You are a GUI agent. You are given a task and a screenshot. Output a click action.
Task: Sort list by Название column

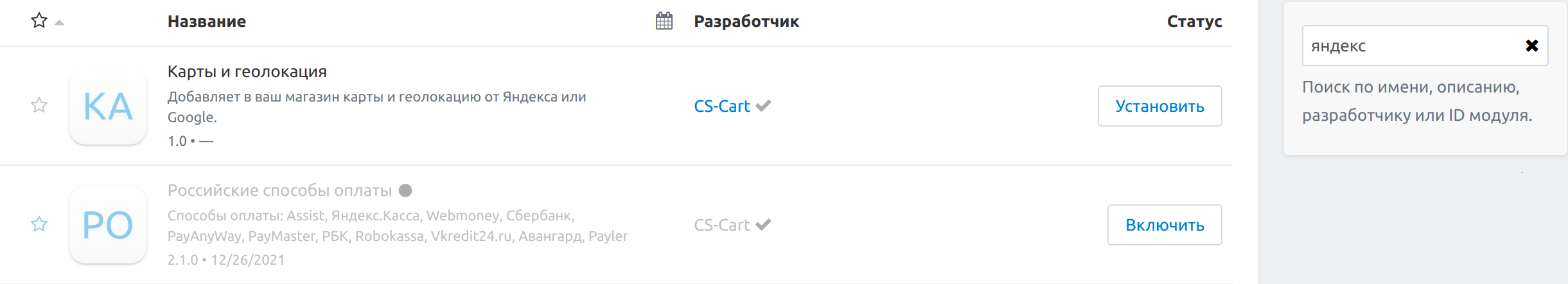click(x=206, y=21)
